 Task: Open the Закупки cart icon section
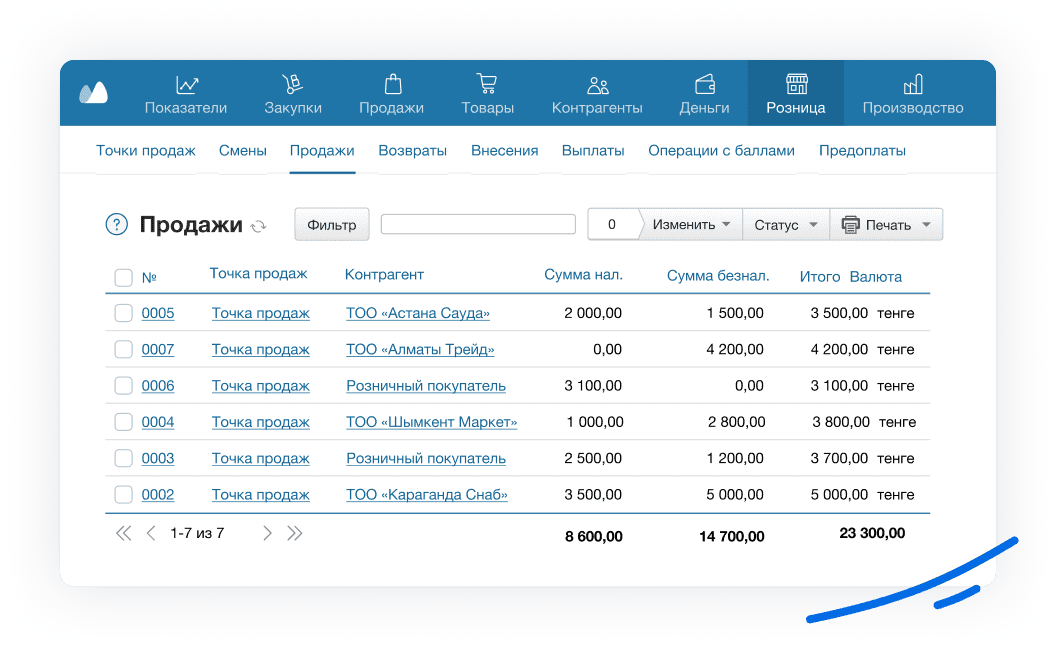coord(292,85)
